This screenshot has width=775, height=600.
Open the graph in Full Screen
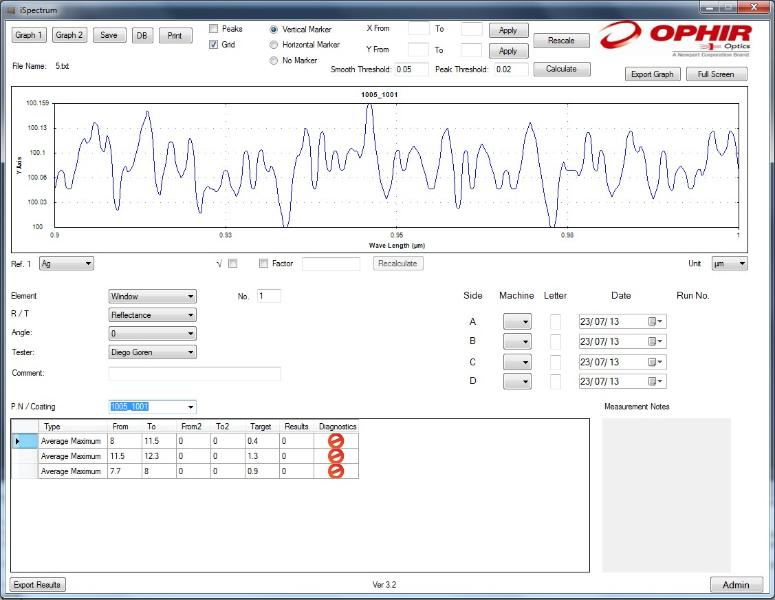point(716,74)
